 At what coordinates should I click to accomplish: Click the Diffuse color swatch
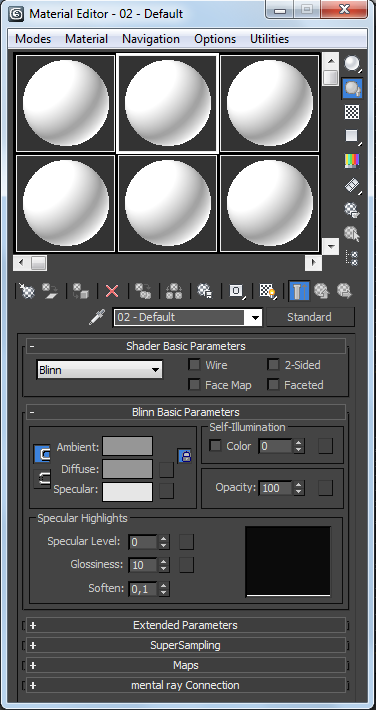click(x=127, y=469)
